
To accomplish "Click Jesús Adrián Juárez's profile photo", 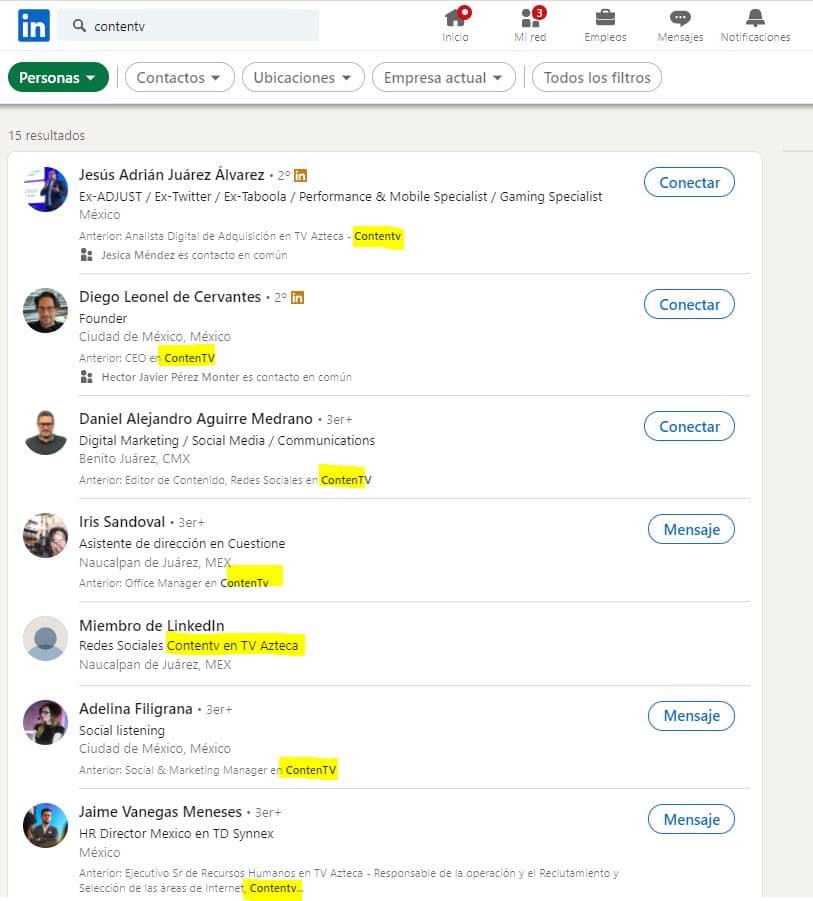I will point(45,189).
